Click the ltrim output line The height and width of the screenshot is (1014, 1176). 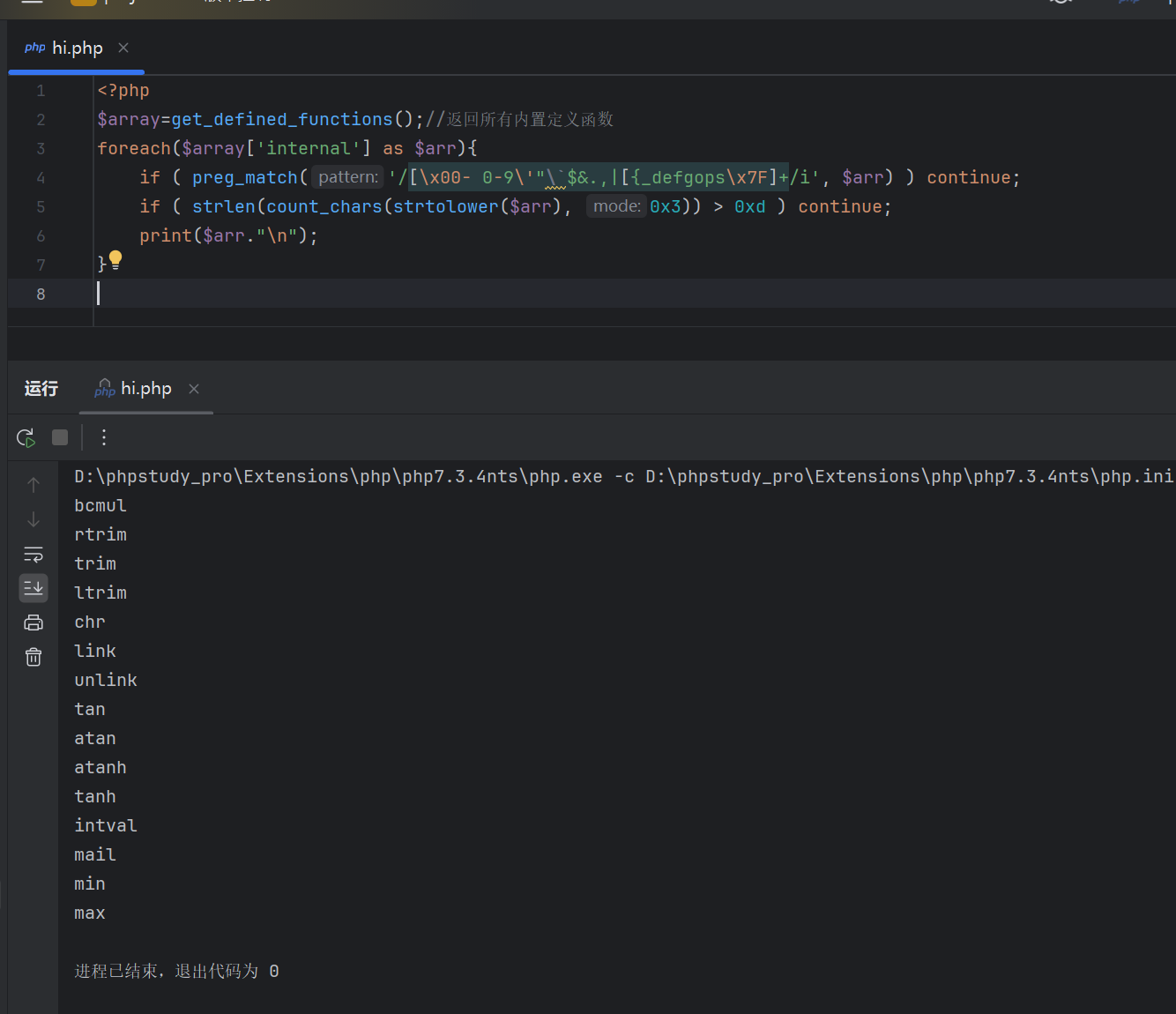[100, 593]
